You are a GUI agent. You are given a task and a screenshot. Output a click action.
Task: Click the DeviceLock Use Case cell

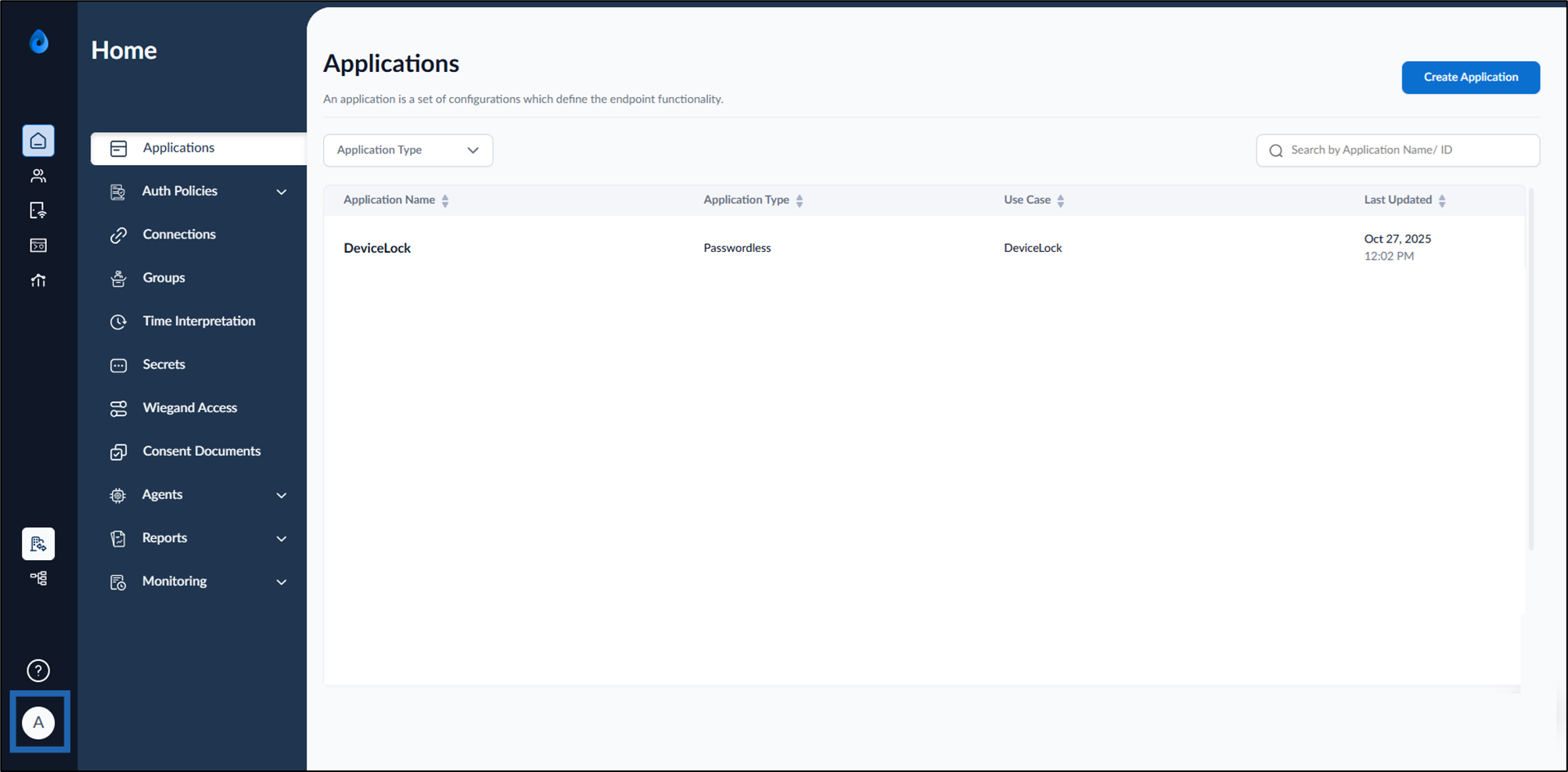[1033, 248]
